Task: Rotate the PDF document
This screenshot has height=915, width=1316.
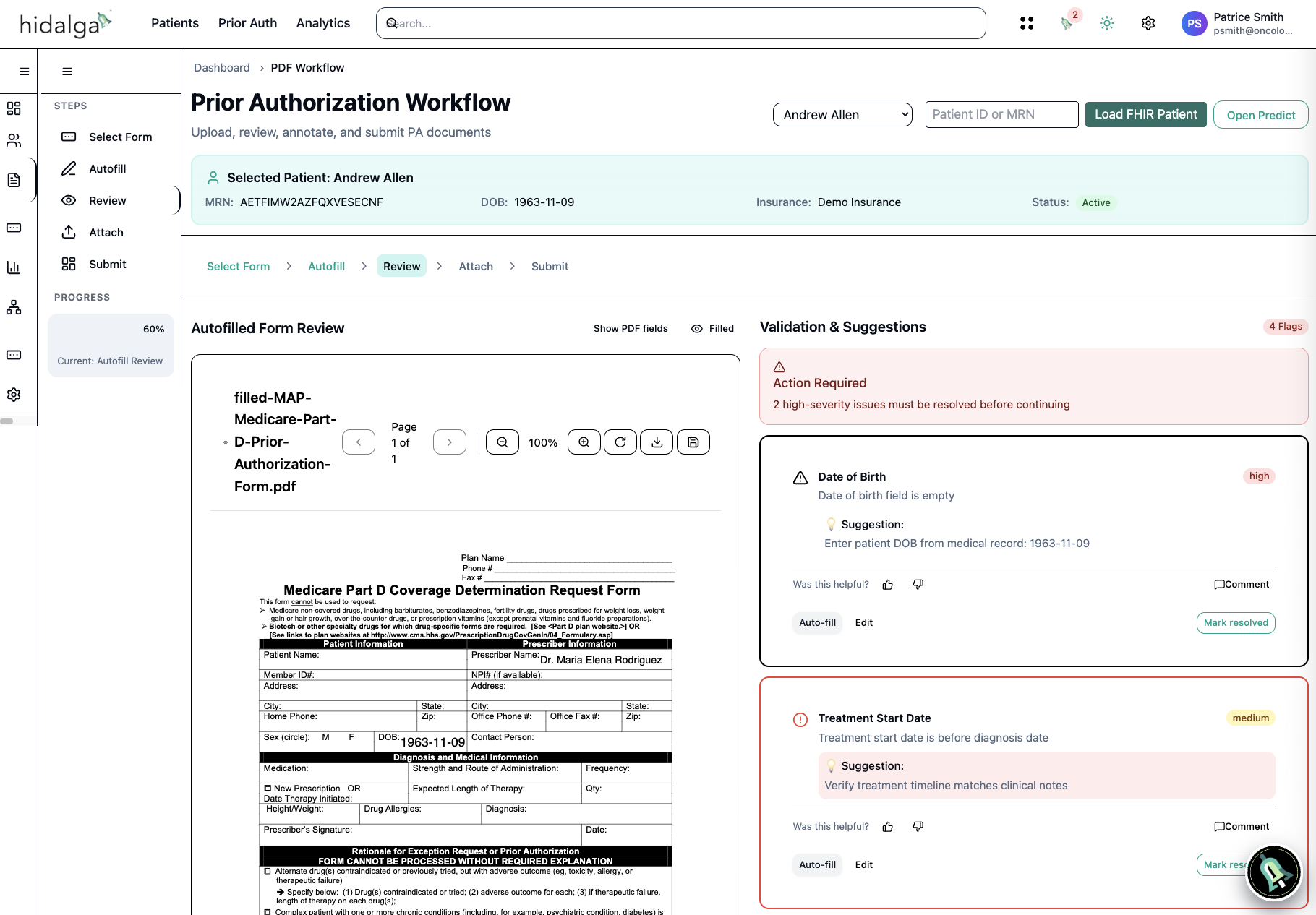Action: coord(620,442)
